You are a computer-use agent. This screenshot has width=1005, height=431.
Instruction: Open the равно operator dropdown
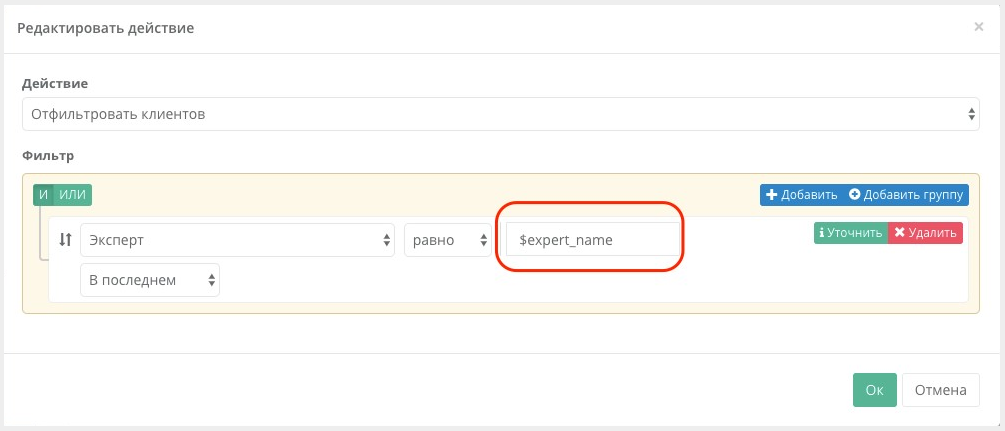point(447,240)
